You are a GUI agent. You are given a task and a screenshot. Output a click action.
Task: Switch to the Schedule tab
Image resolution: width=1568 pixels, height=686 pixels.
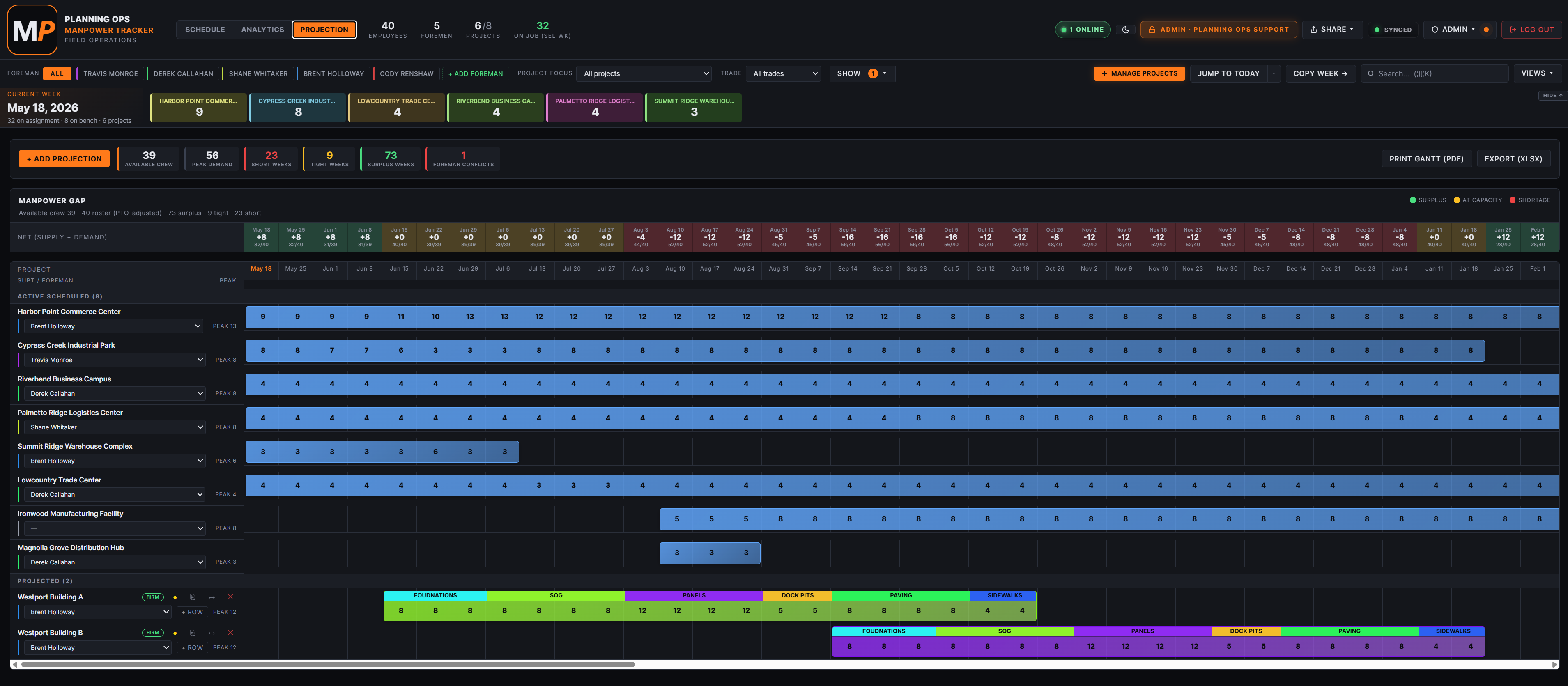tap(205, 29)
